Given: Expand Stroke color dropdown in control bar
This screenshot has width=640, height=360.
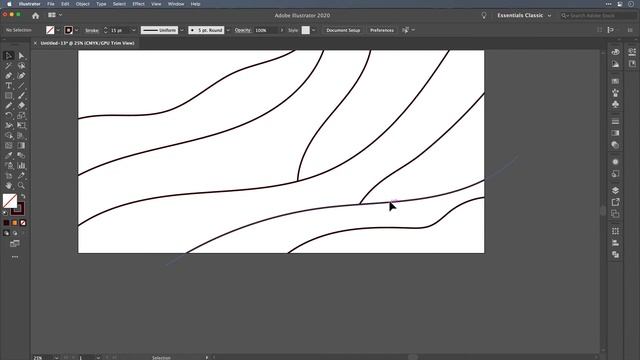Looking at the screenshot, I should point(76,30).
